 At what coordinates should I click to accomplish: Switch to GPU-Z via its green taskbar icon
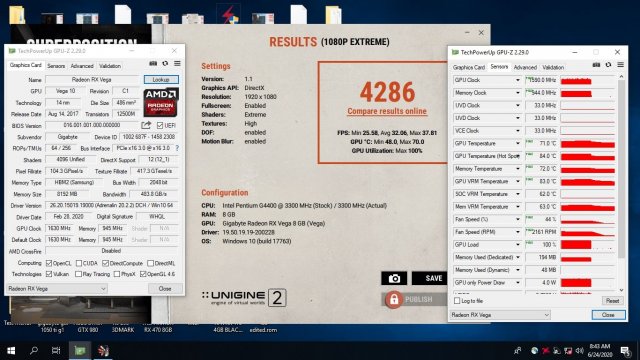pyautogui.click(x=80, y=351)
